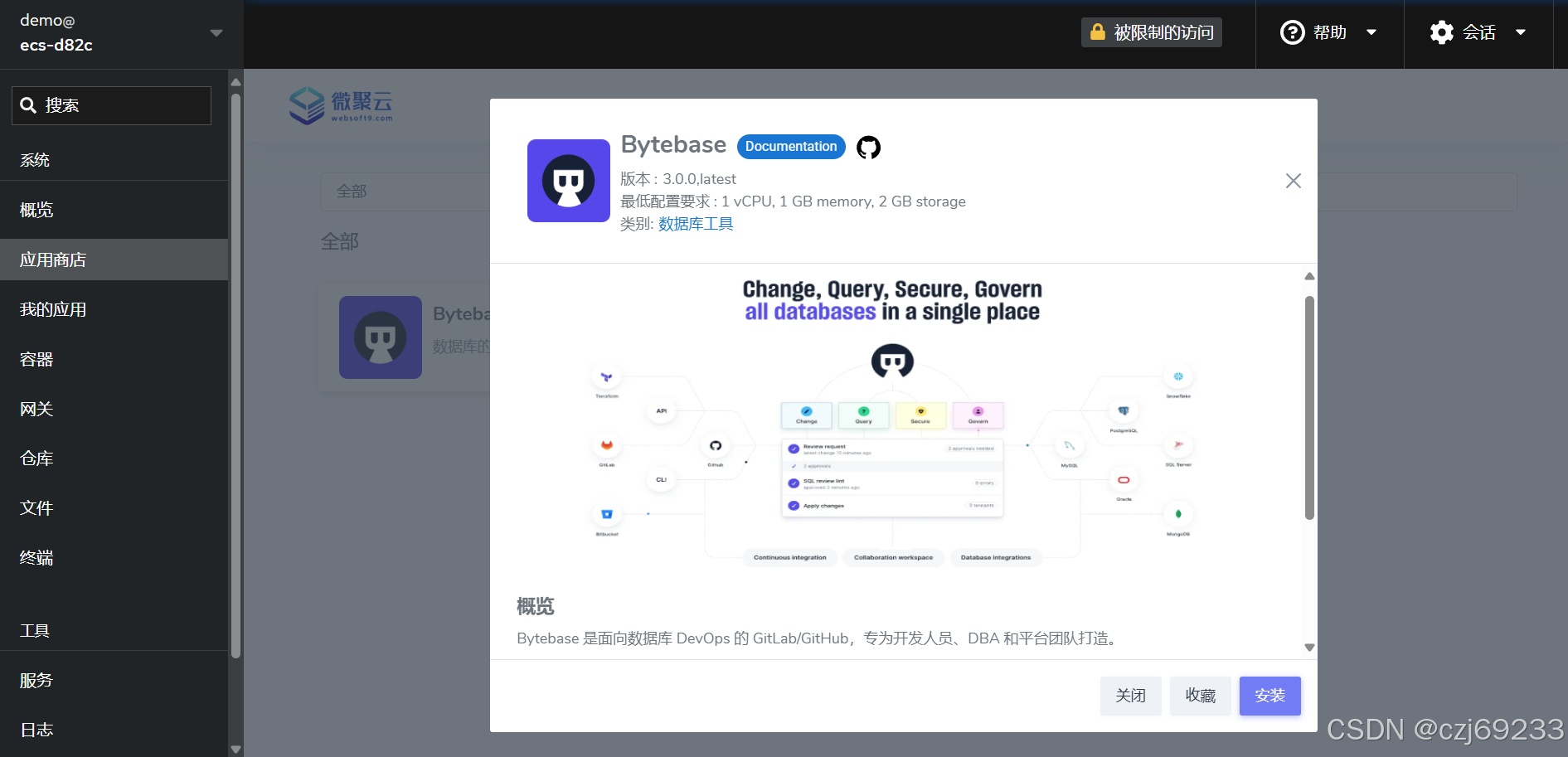Image resolution: width=1568 pixels, height=757 pixels.
Task: Open 日志 in sidebar
Action: click(x=114, y=730)
